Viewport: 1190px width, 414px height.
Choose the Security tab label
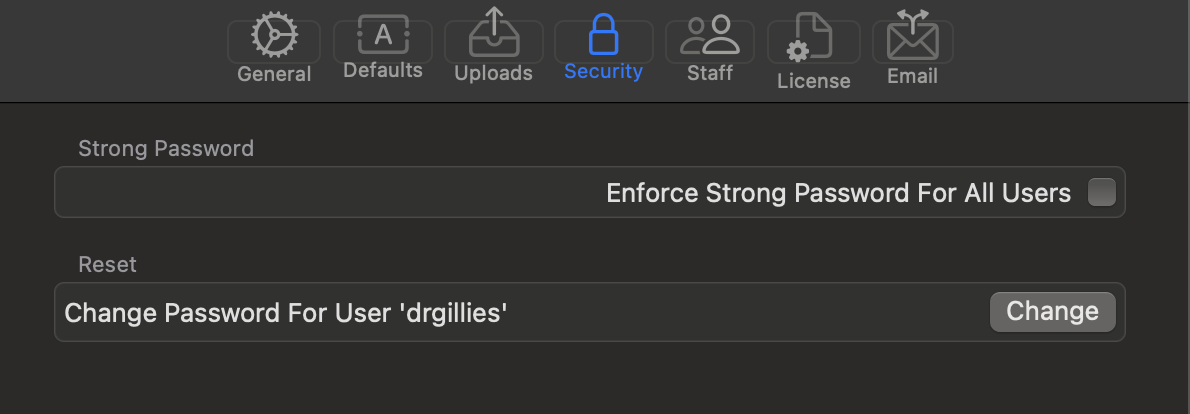coord(603,71)
